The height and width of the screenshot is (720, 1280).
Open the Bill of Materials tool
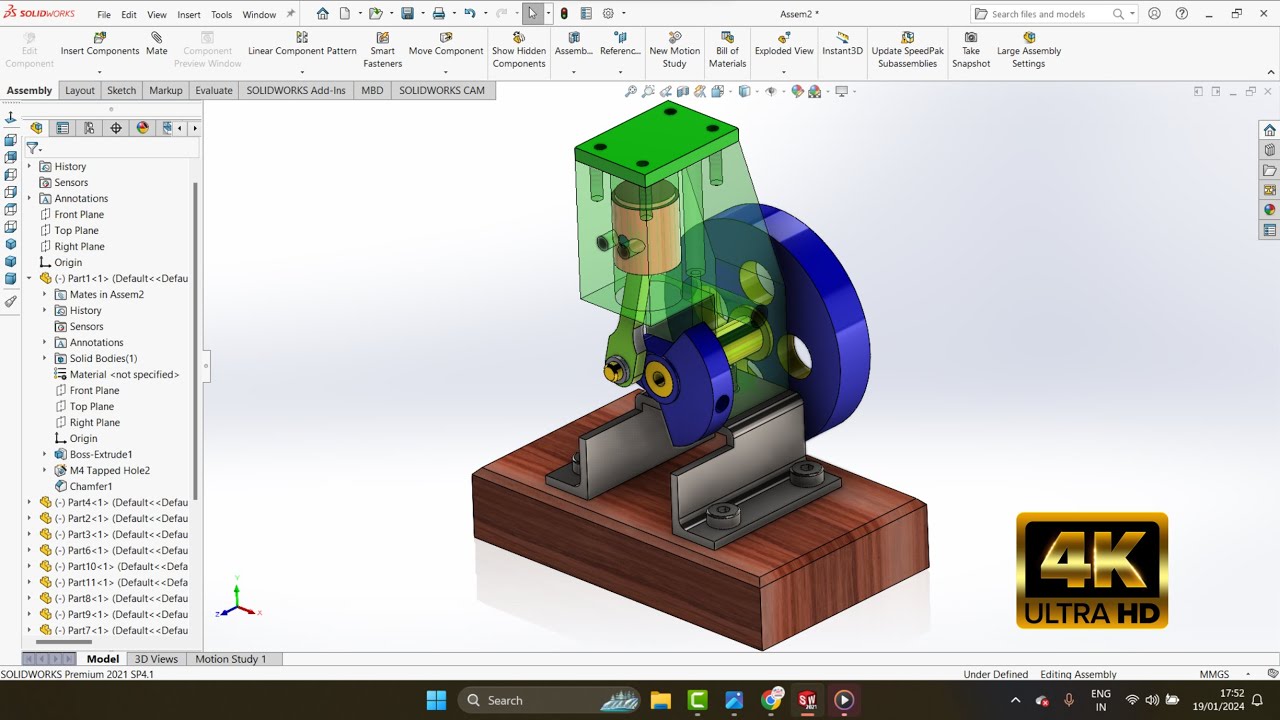tap(727, 50)
